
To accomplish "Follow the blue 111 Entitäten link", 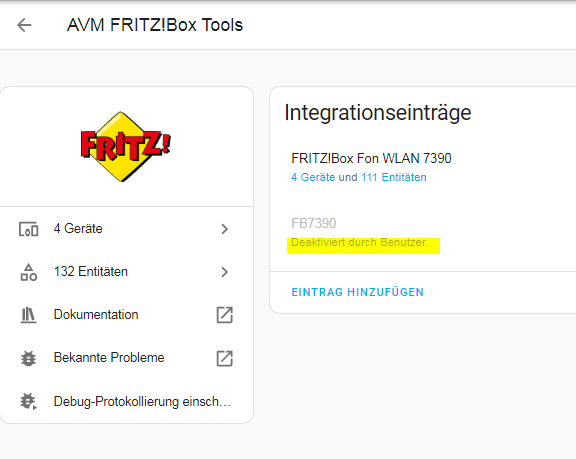I will coord(394,177).
